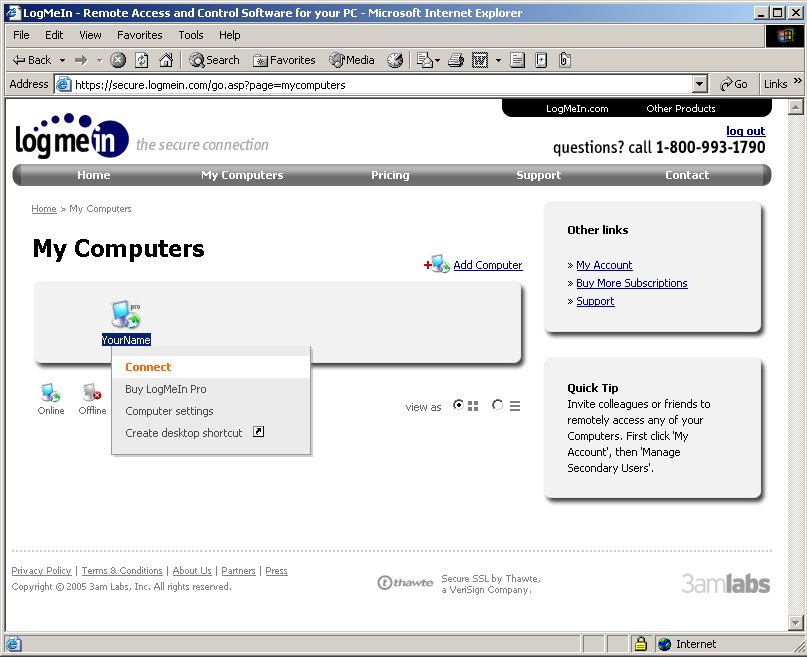Select the list view radio button
The width and height of the screenshot is (807, 657).
point(497,405)
